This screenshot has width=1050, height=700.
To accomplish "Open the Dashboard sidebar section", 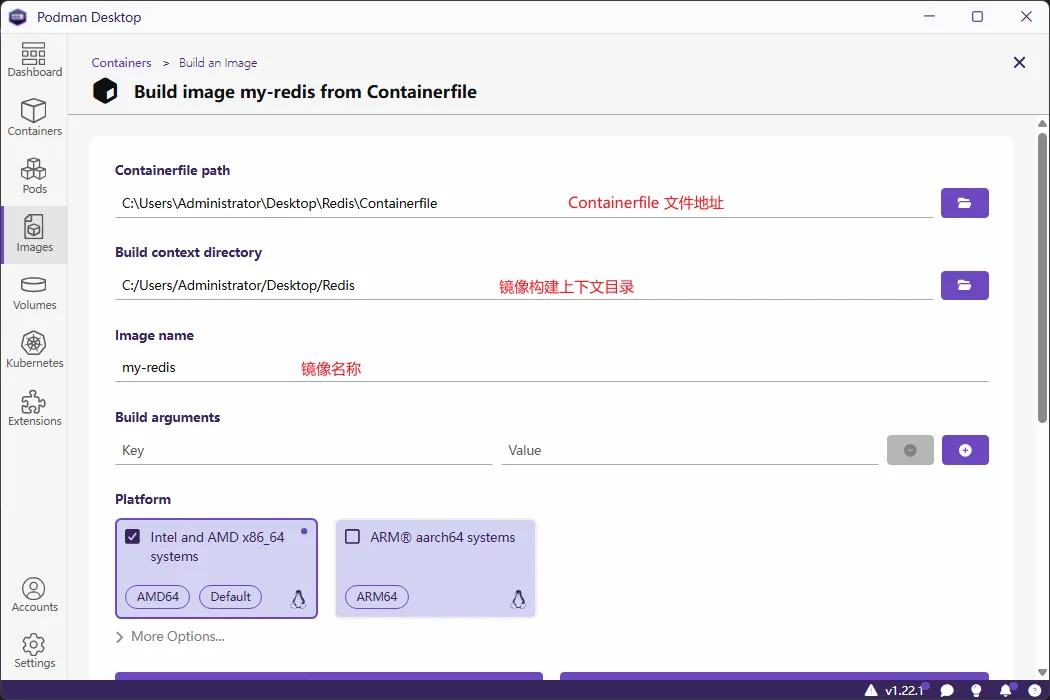I will pyautogui.click(x=34, y=60).
